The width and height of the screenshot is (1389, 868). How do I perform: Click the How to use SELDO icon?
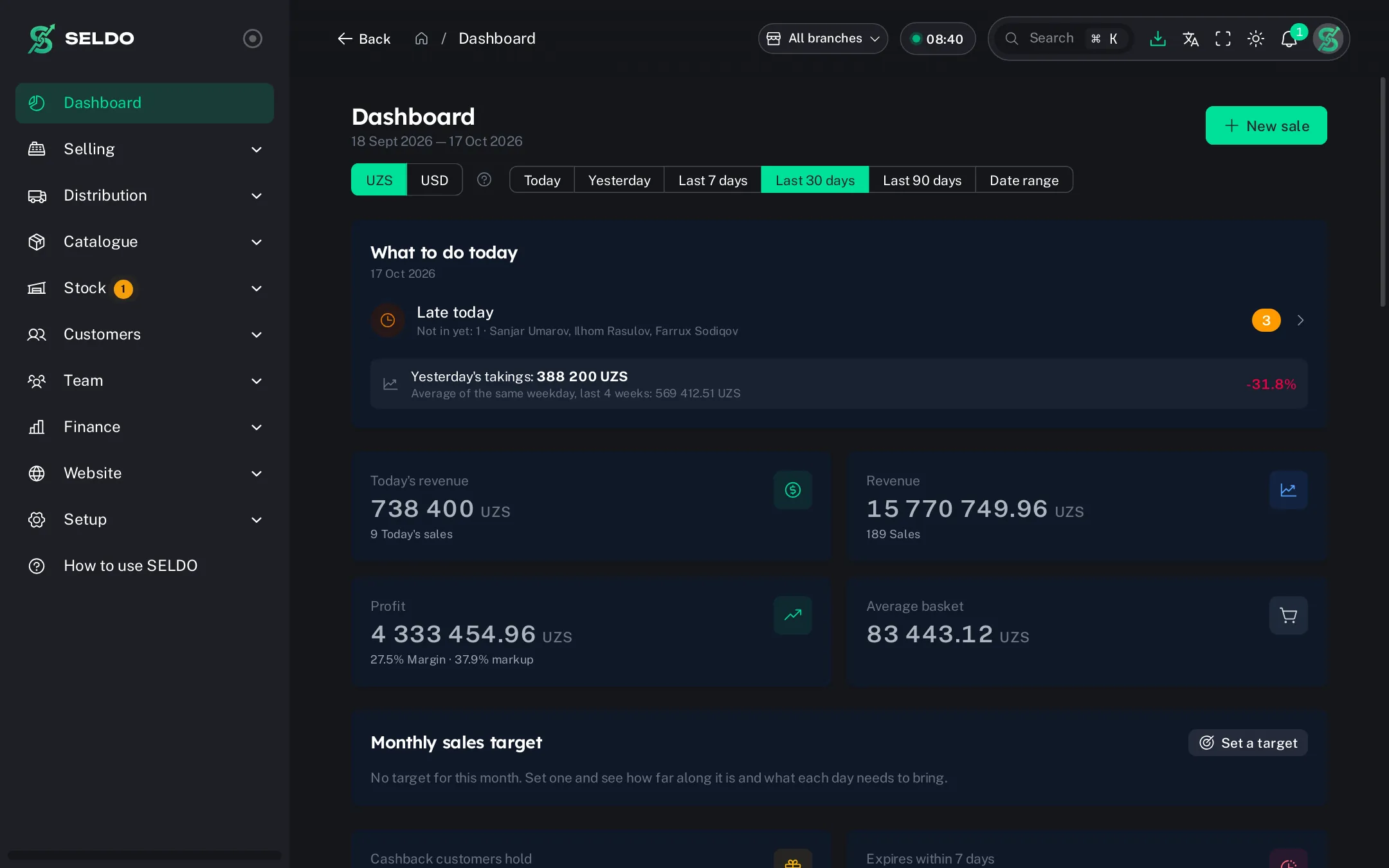click(x=37, y=566)
